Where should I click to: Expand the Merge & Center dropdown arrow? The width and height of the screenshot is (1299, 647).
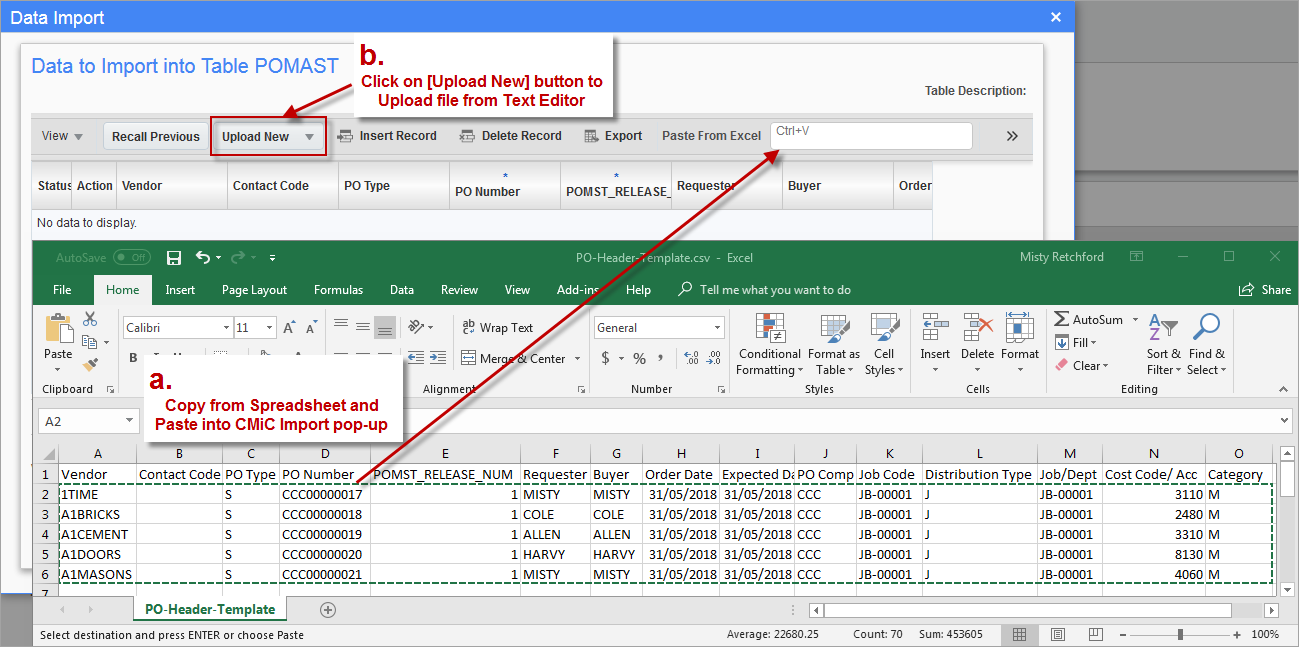(x=576, y=359)
